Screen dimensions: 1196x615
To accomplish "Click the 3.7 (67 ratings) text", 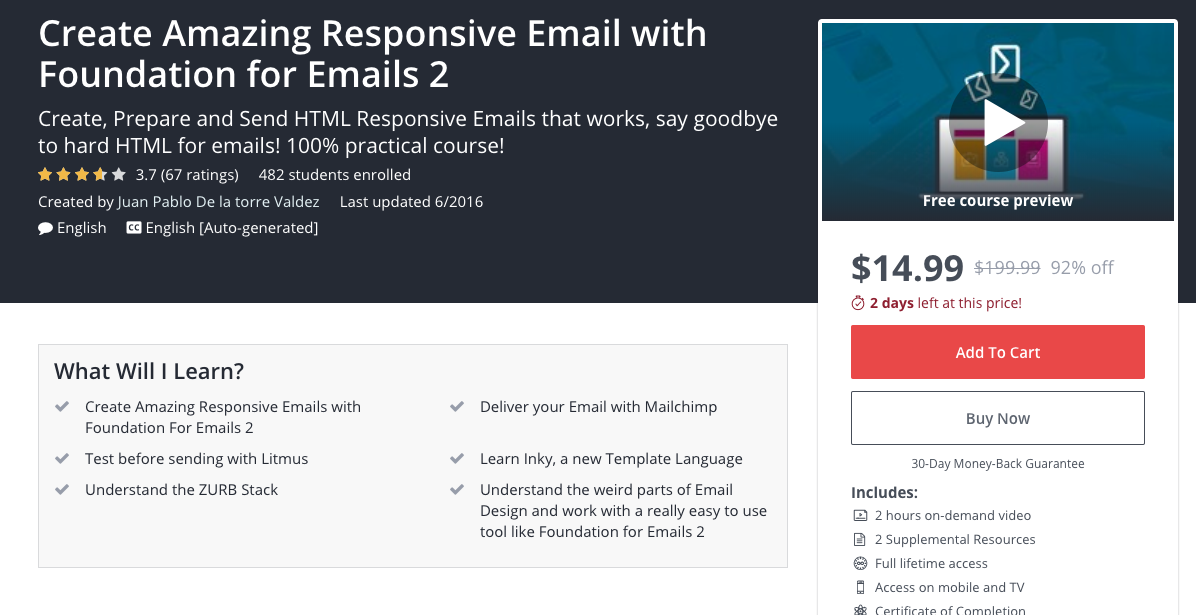I will [187, 175].
